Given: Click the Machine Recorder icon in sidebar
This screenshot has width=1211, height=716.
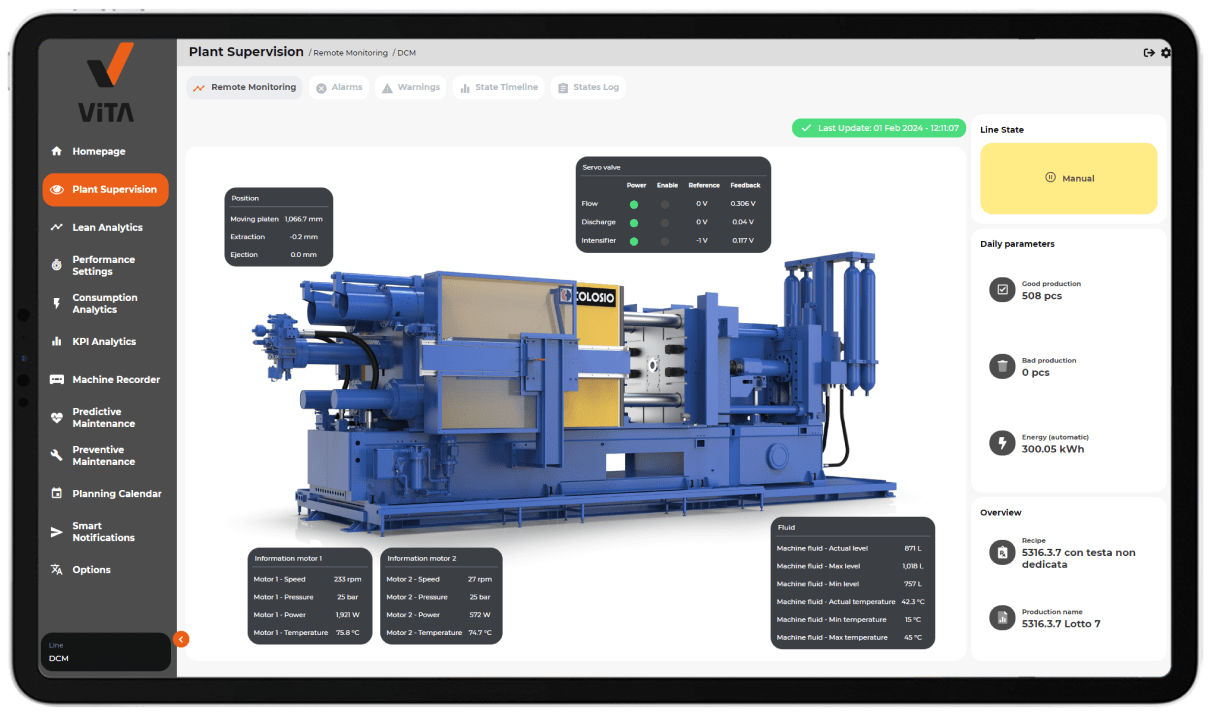Looking at the screenshot, I should click(56, 379).
